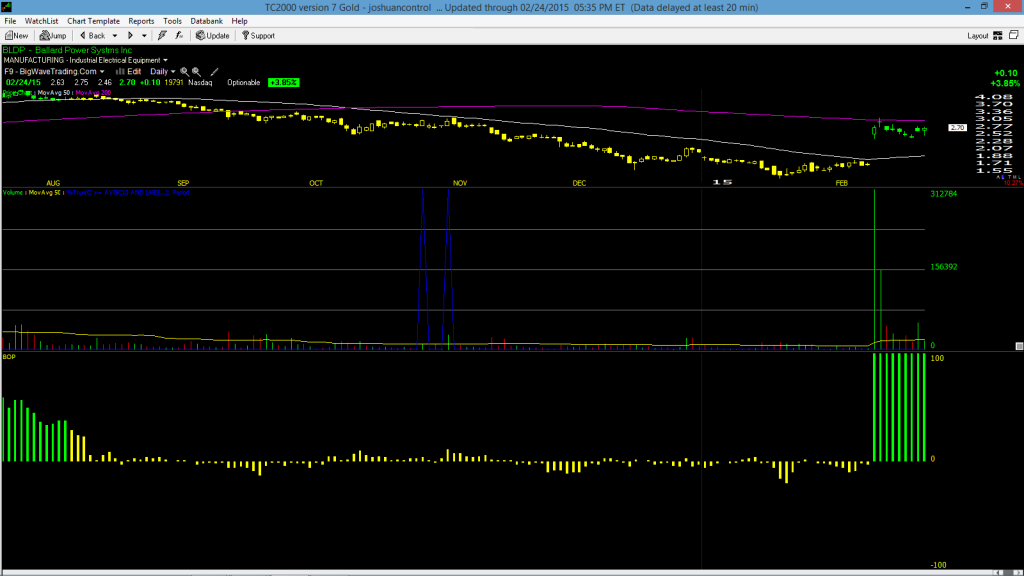
Task: Click the MovAvg 200 price legend label
Action: click(x=93, y=93)
